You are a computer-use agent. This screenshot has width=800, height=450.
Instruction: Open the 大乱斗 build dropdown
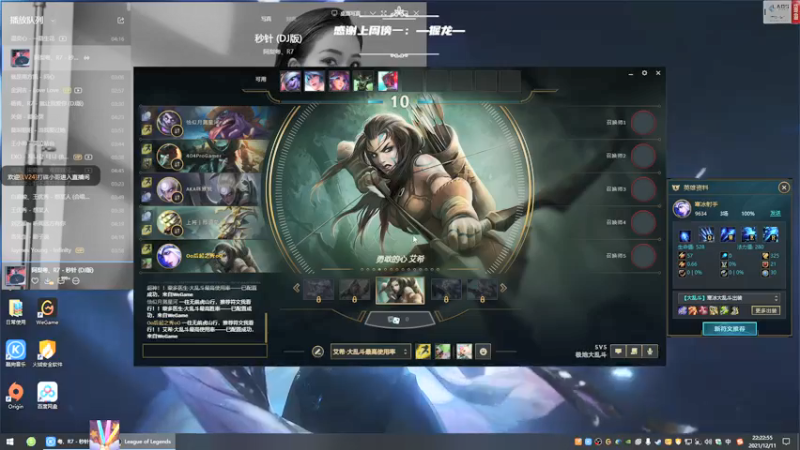click(729, 298)
